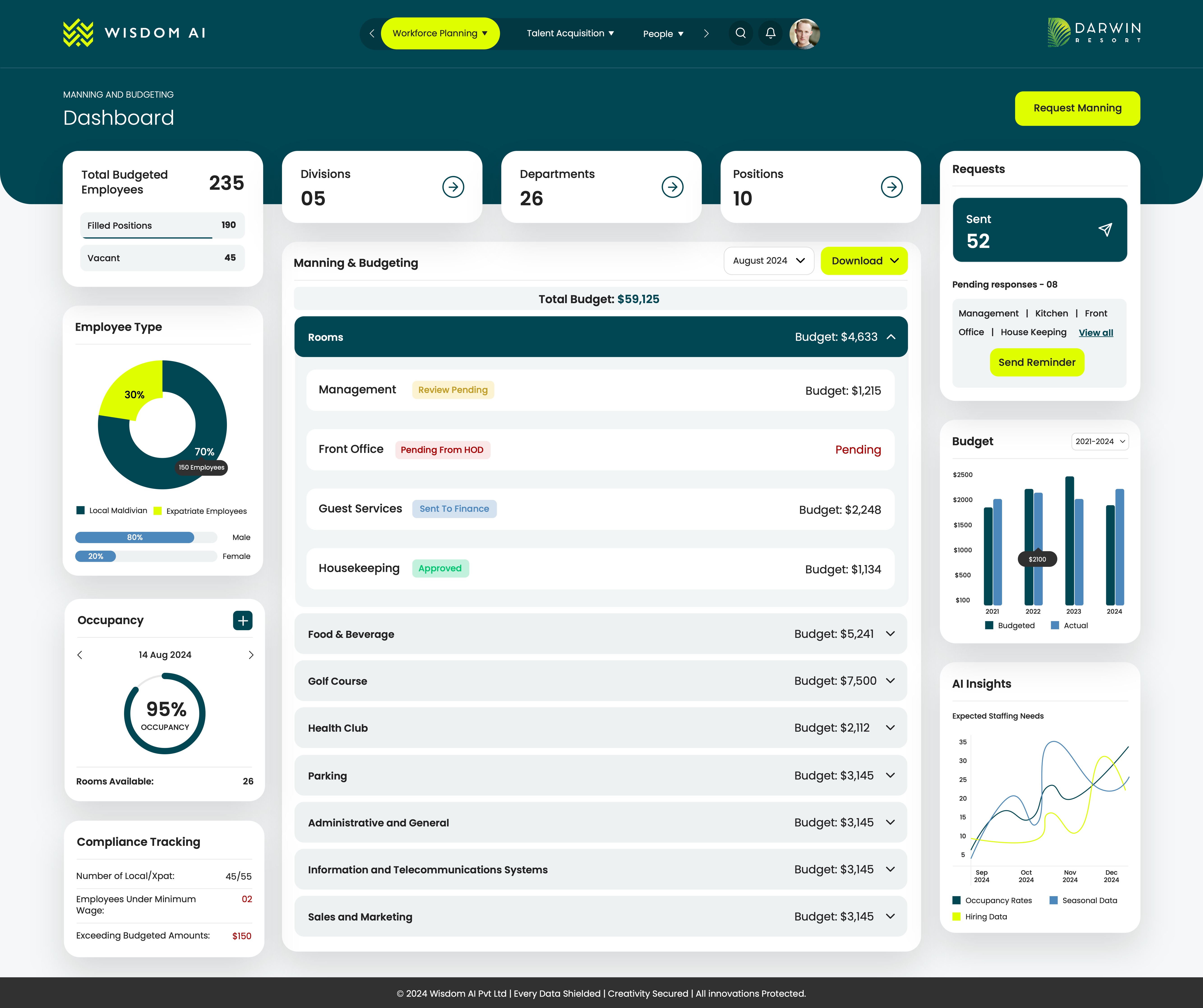This screenshot has height=1008, width=1203.
Task: Go to next occupancy date arrow
Action: coord(250,655)
